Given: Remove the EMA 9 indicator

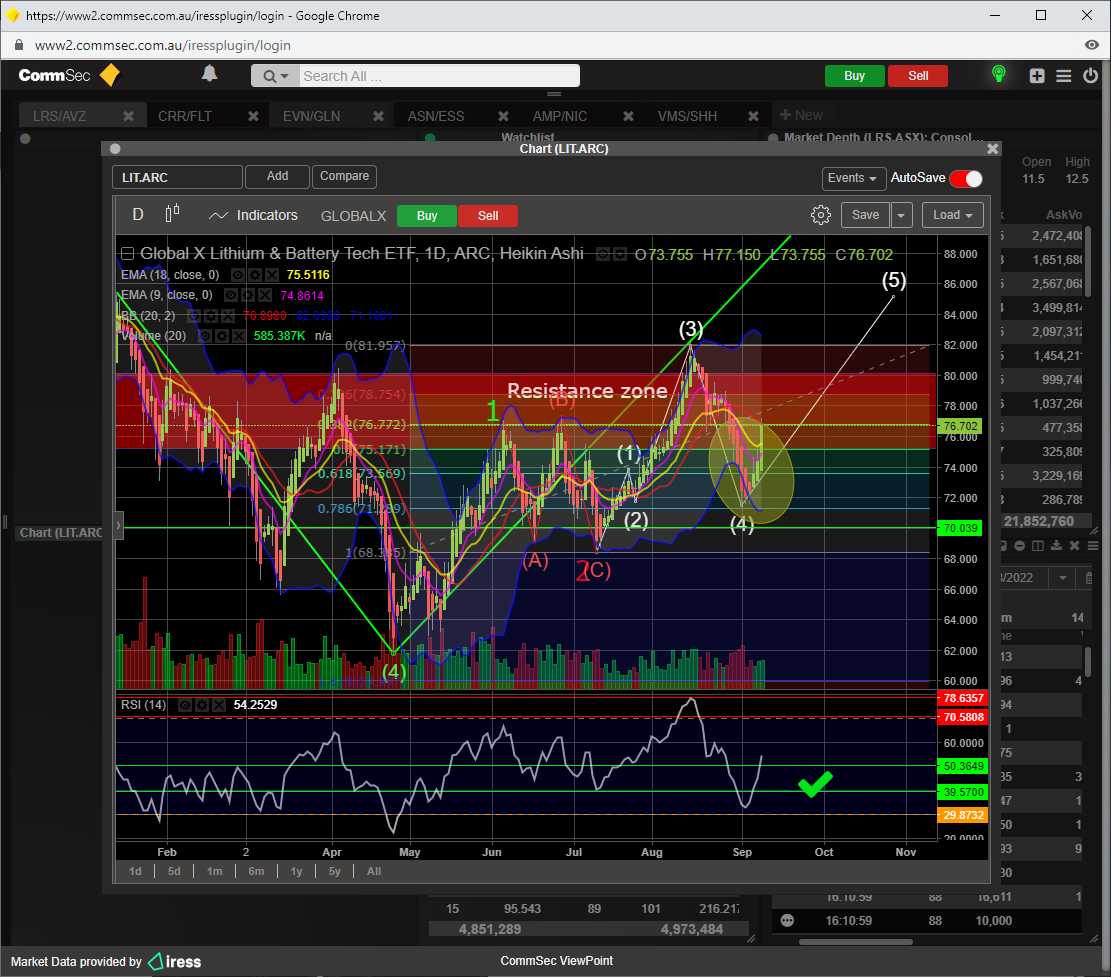Looking at the screenshot, I should pos(264,295).
